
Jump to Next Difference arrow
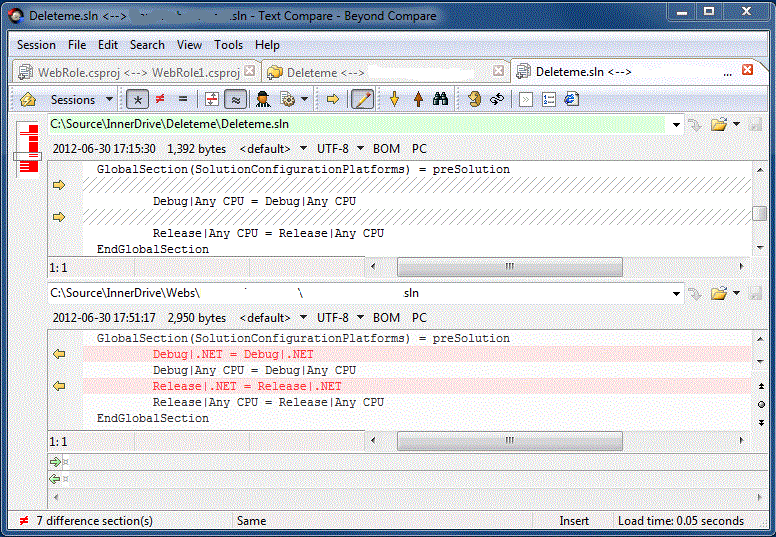394,99
